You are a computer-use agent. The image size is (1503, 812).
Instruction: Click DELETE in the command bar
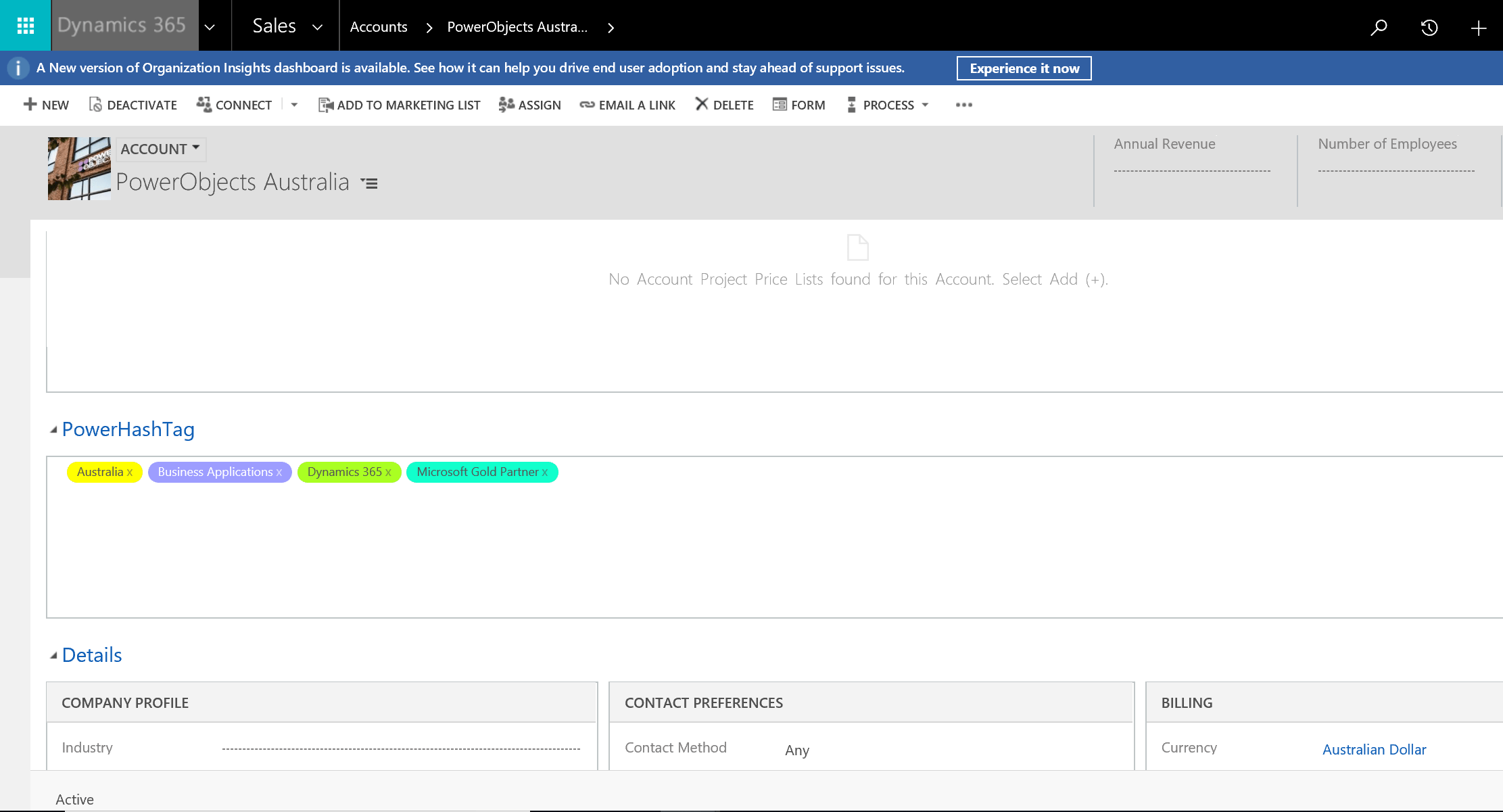pyautogui.click(x=724, y=105)
